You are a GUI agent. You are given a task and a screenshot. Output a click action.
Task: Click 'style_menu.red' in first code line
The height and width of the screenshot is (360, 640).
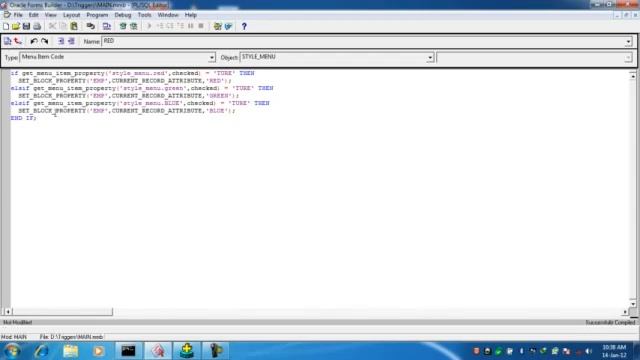point(138,73)
